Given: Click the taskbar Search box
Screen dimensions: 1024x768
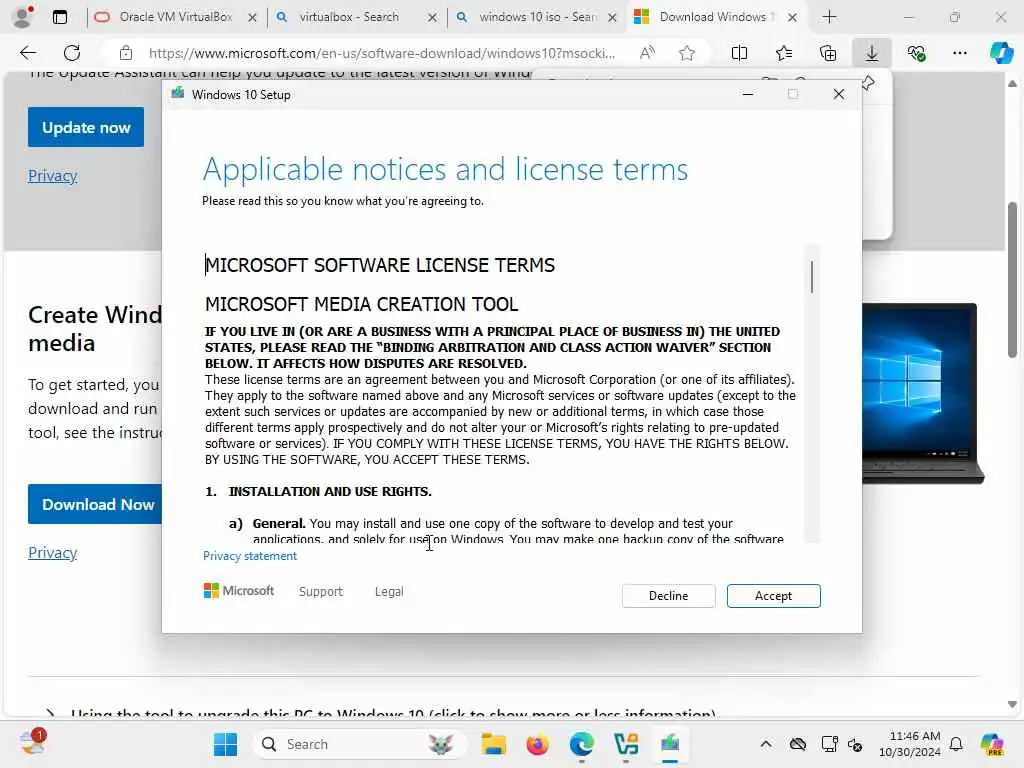Looking at the screenshot, I should pyautogui.click(x=360, y=744).
